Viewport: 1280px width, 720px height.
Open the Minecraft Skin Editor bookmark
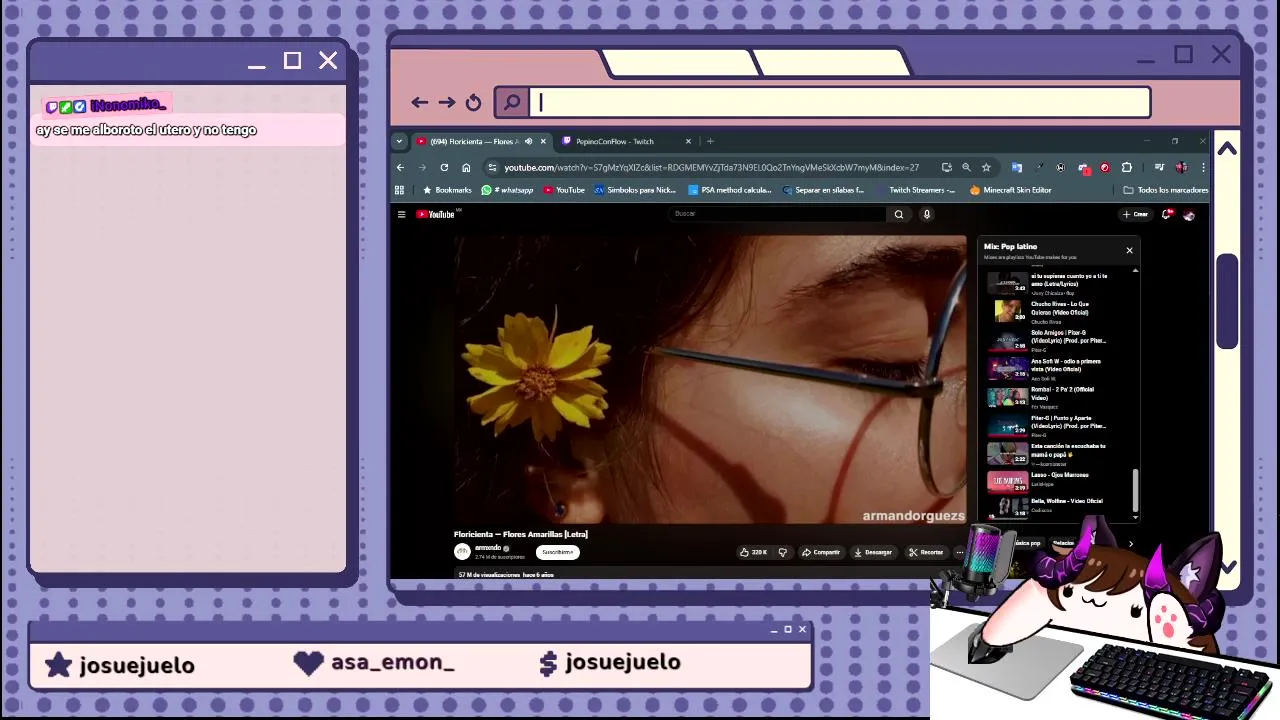(x=1010, y=190)
